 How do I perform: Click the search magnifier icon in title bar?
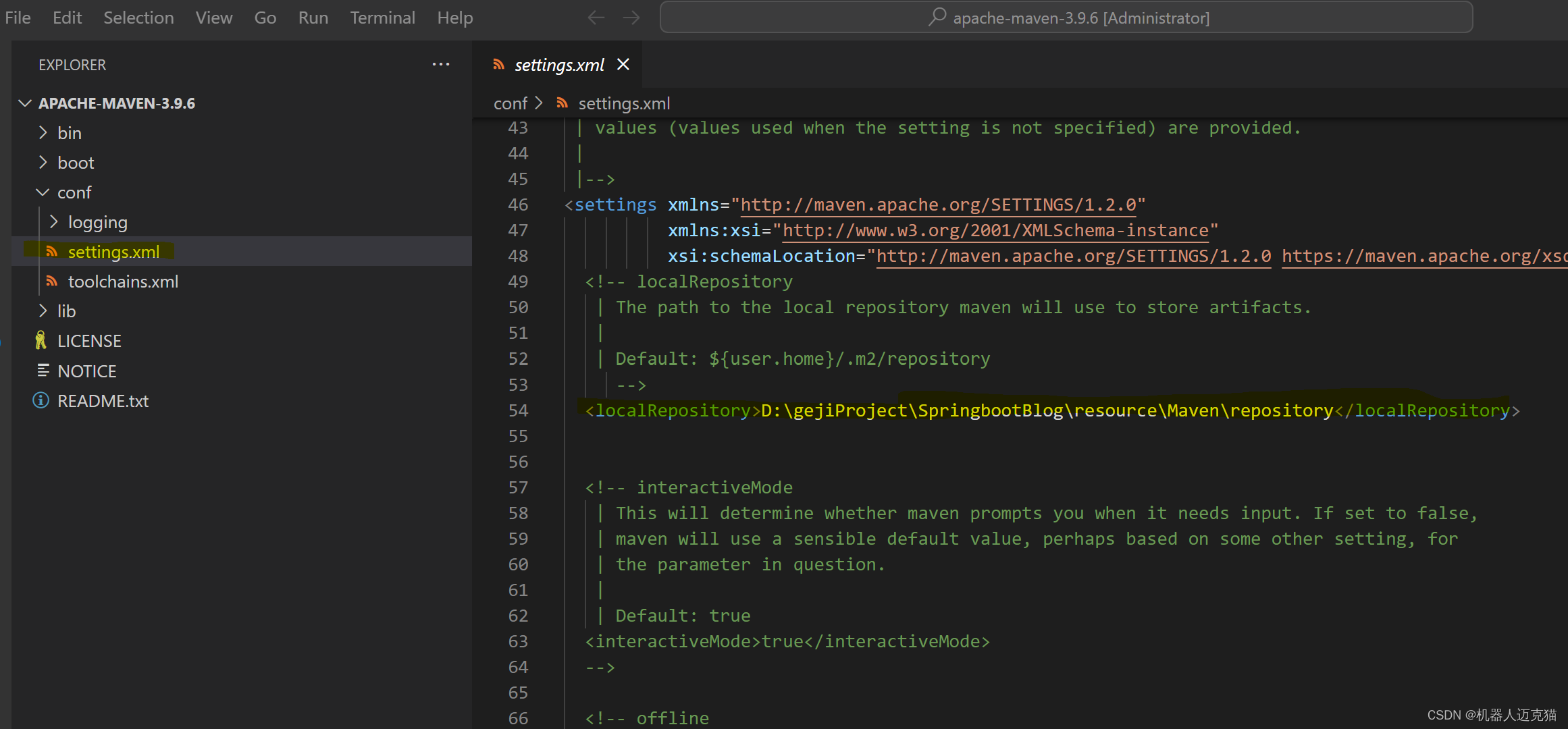937,16
